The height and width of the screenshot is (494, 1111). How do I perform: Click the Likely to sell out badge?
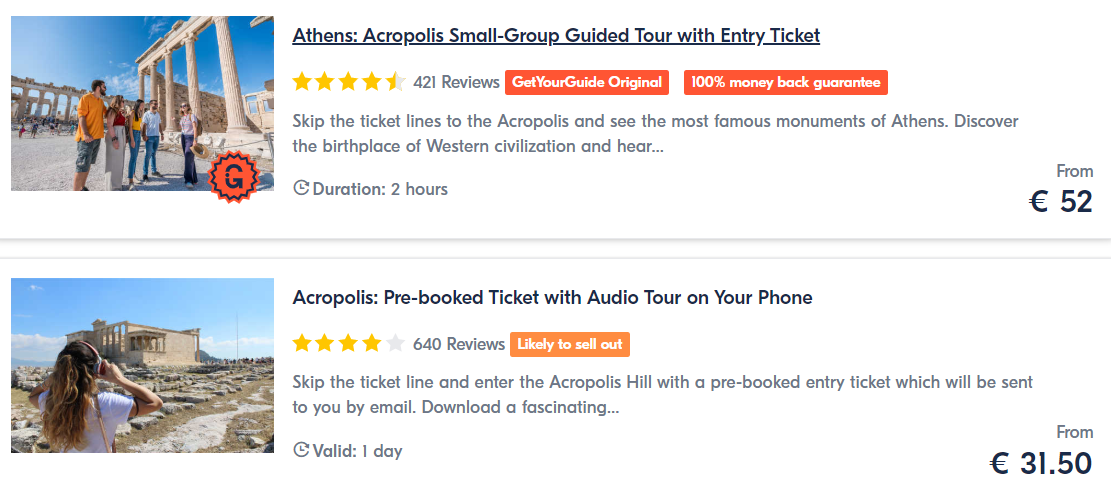coord(570,344)
